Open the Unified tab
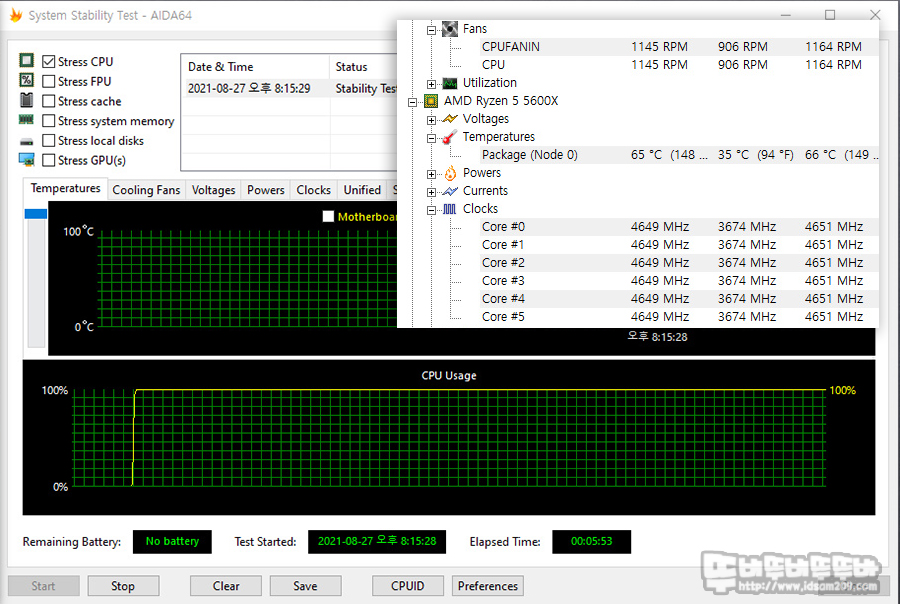The width and height of the screenshot is (900, 604). tap(362, 190)
